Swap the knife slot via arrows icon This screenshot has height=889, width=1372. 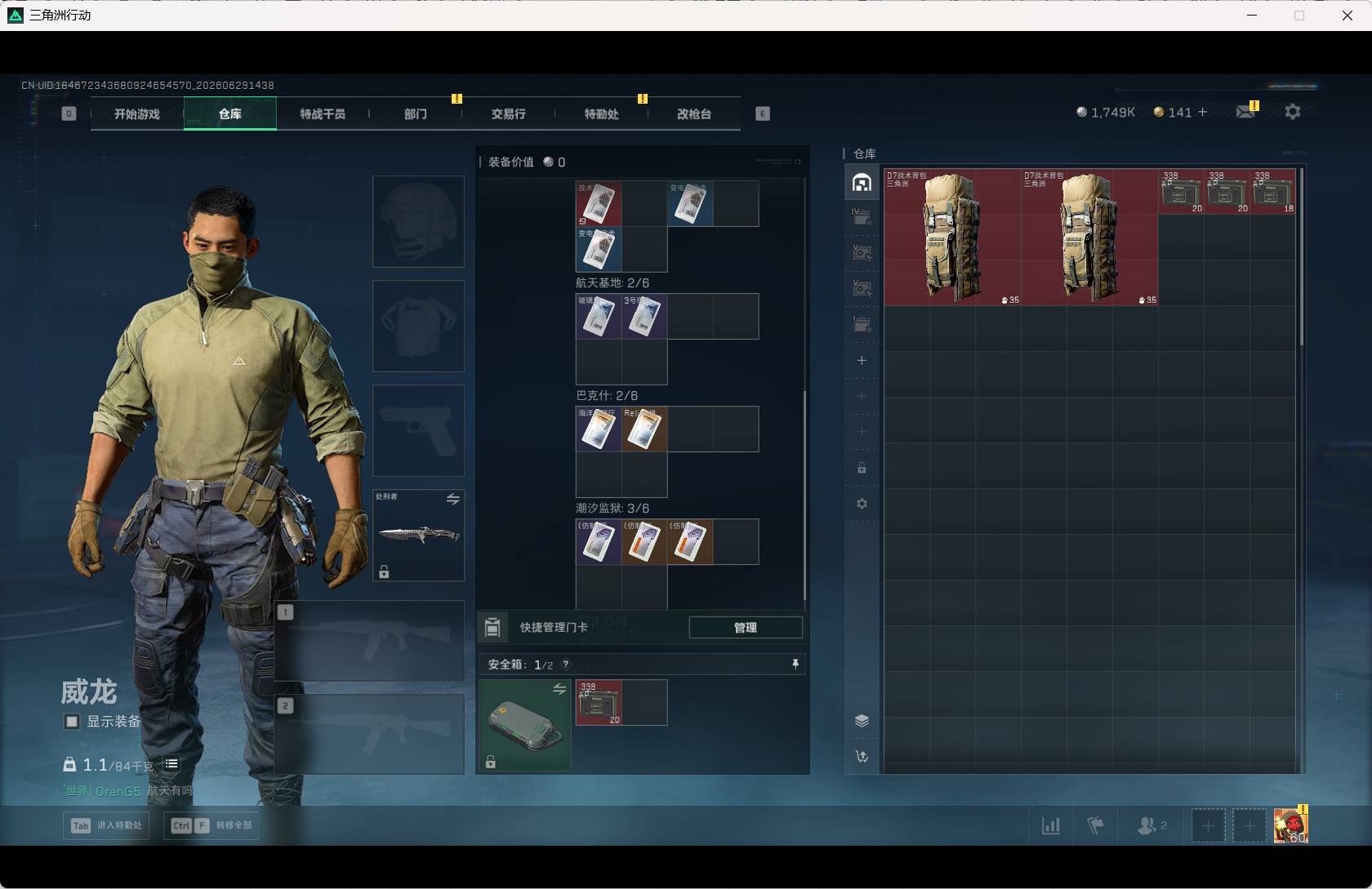(x=452, y=499)
